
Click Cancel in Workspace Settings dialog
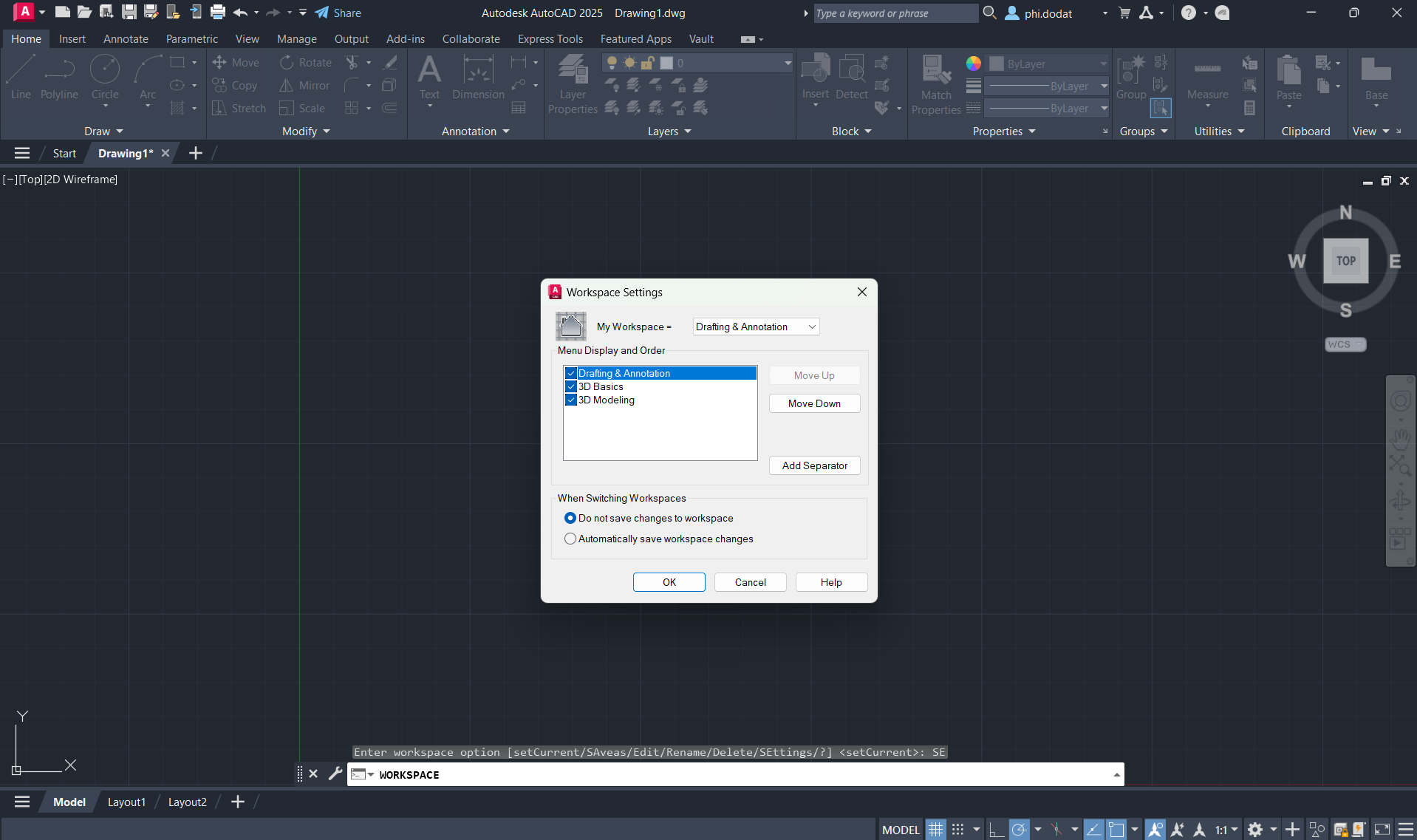(750, 582)
